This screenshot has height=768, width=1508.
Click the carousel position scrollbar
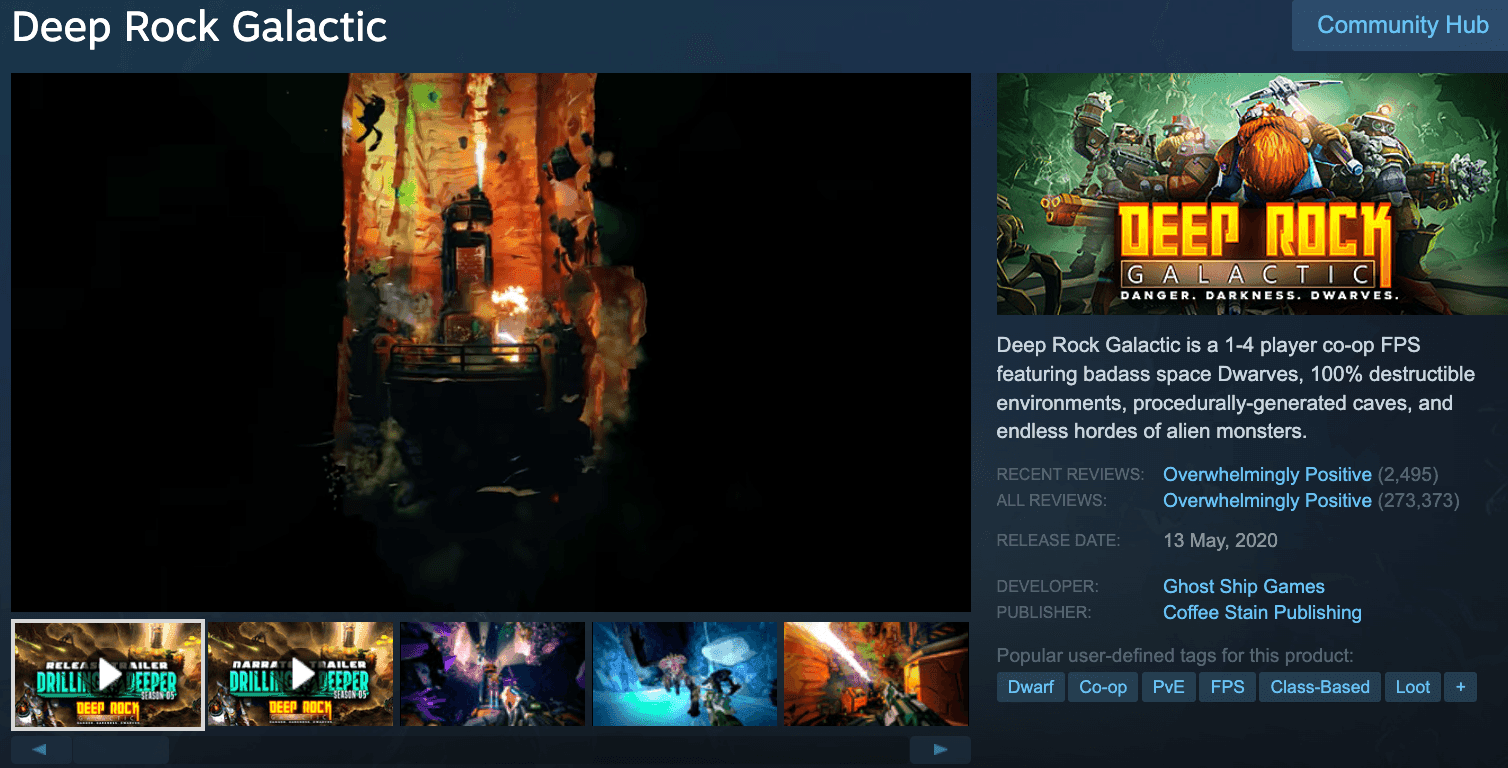[x=122, y=748]
